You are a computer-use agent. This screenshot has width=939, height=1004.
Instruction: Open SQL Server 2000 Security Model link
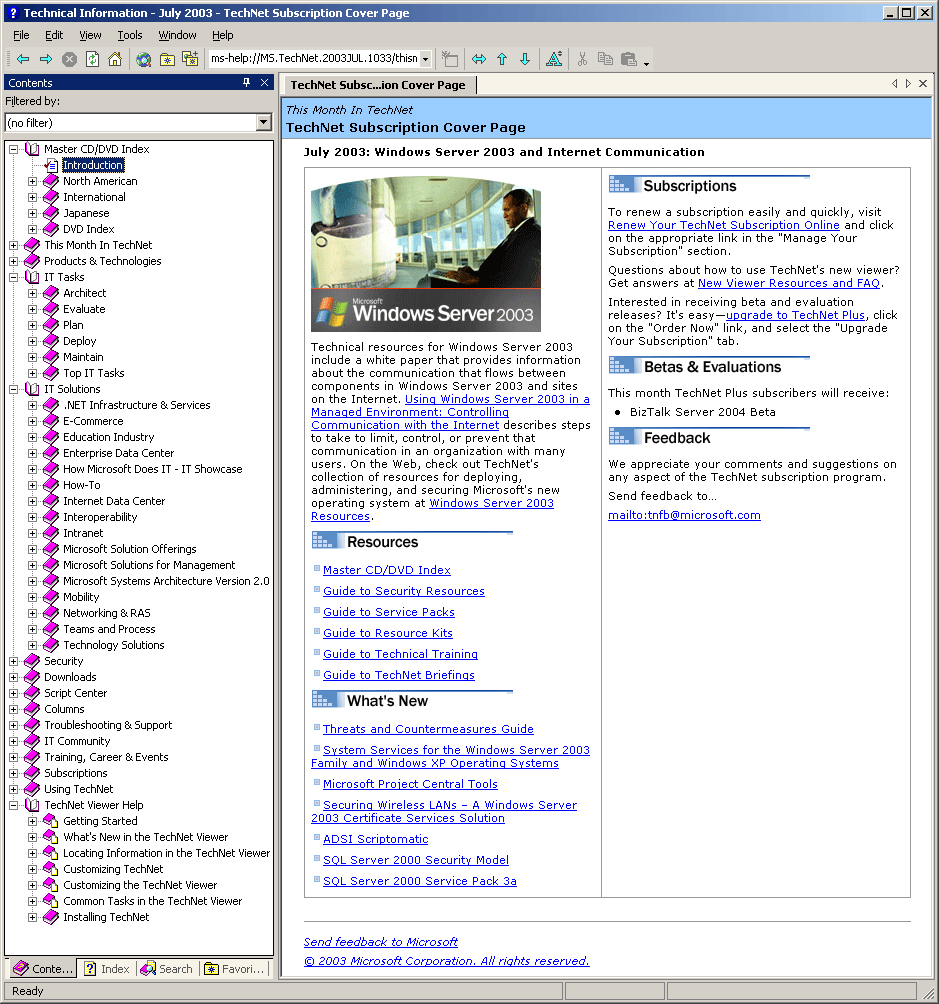coord(416,860)
